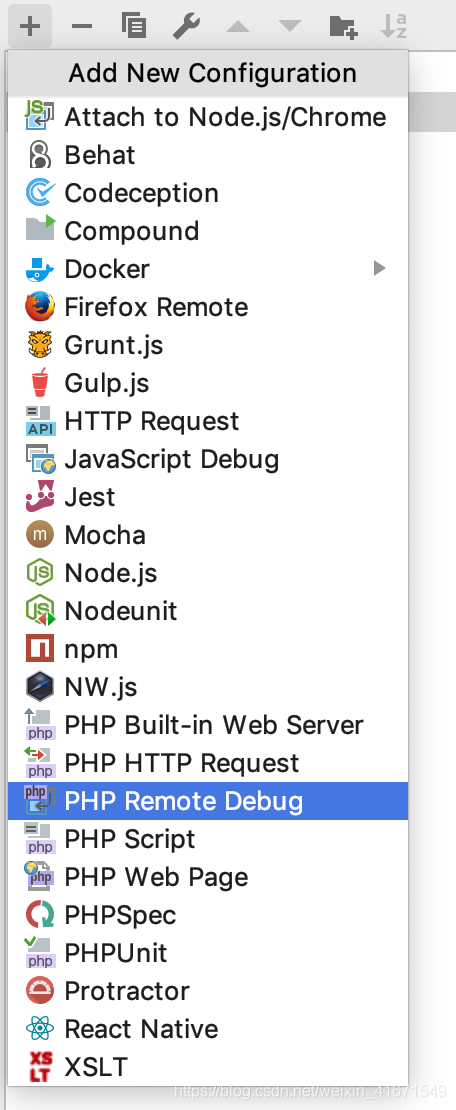Choose Codeception configuration type
The height and width of the screenshot is (1110, 456).
tap(208, 193)
